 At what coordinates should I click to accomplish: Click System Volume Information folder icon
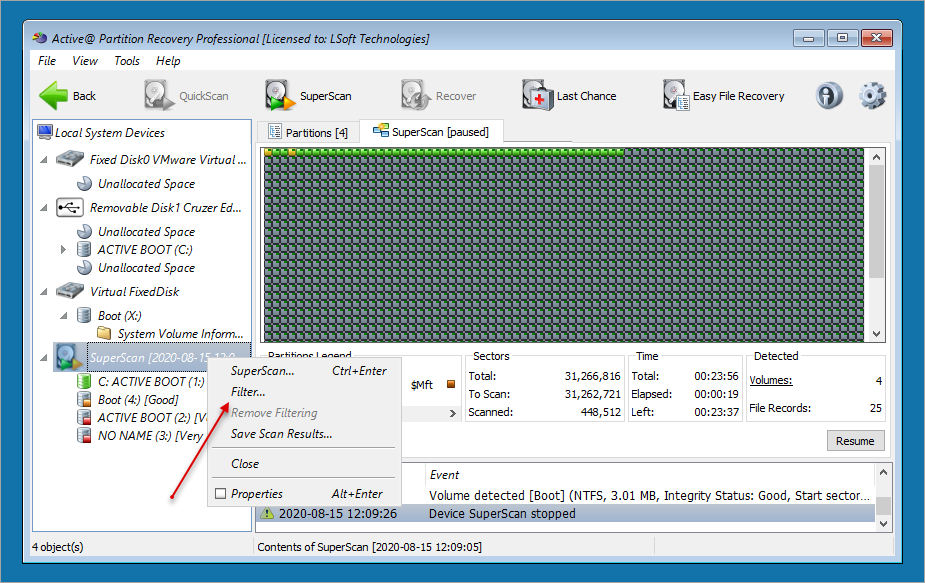(104, 333)
